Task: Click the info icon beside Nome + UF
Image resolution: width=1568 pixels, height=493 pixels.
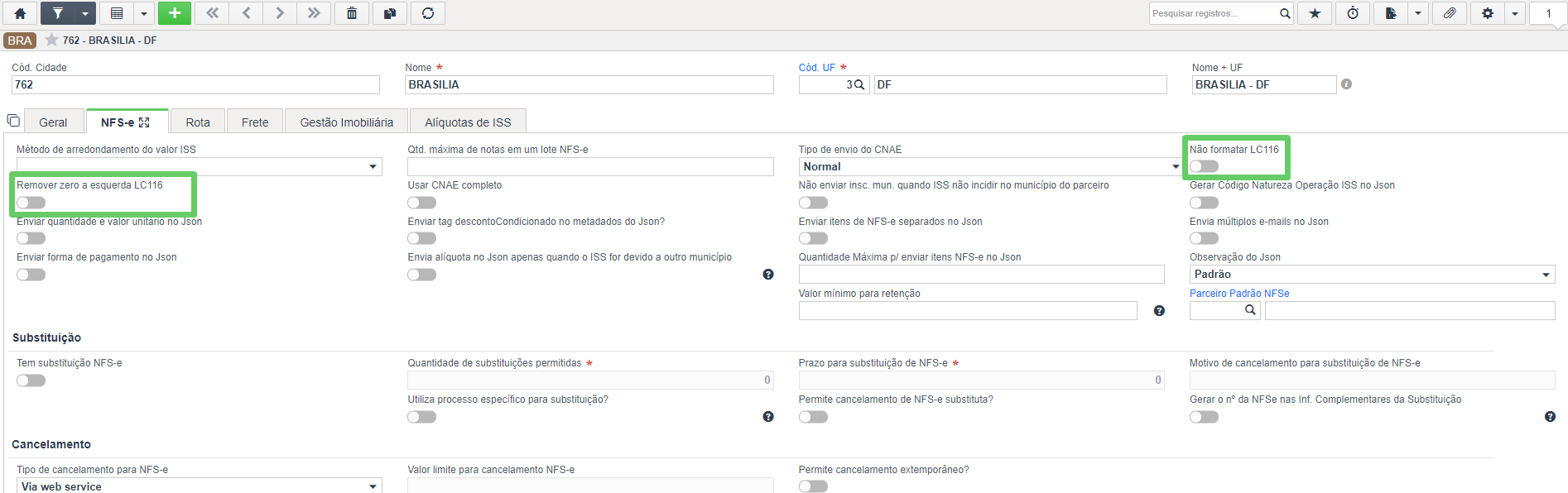Action: tap(1346, 84)
